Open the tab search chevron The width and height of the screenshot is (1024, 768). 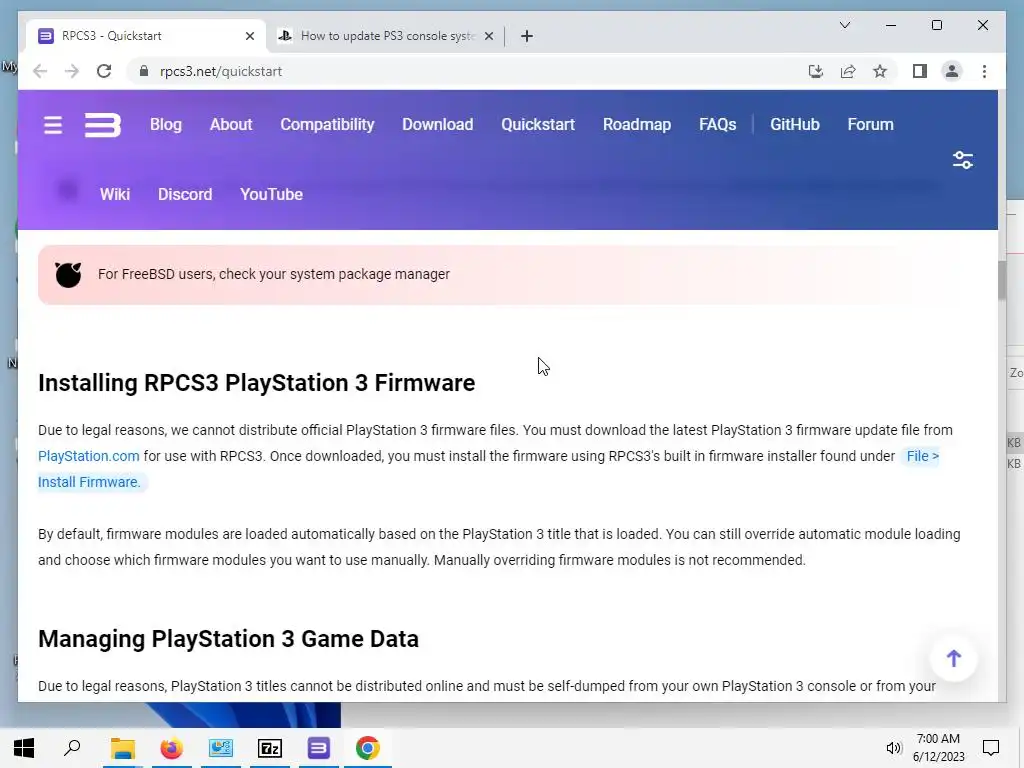844,25
